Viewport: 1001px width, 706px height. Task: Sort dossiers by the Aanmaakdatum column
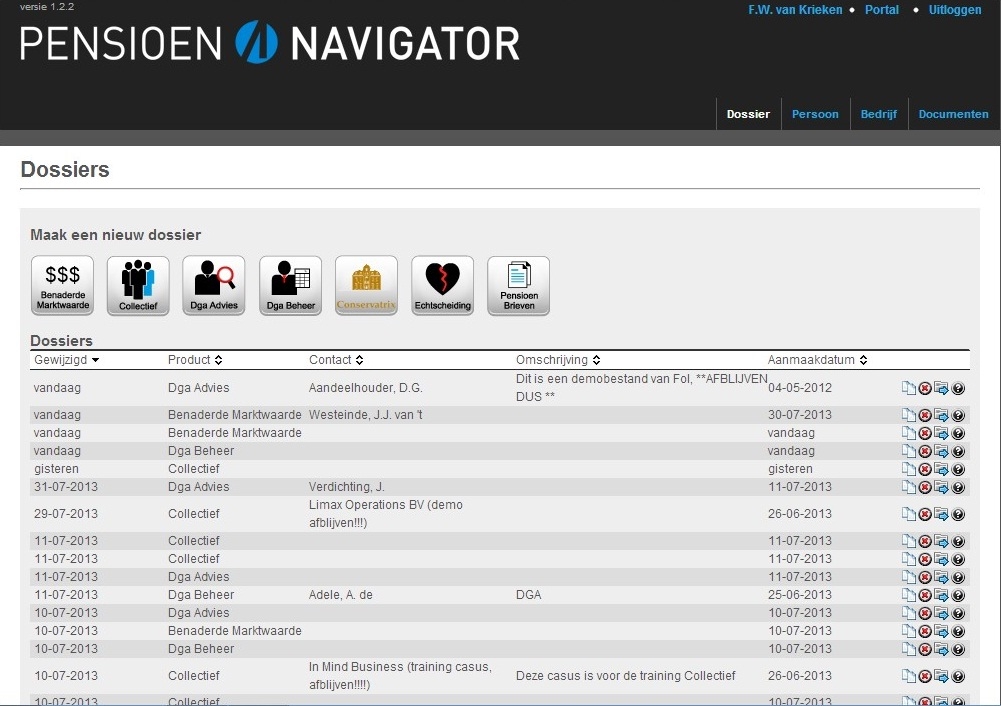click(x=817, y=360)
